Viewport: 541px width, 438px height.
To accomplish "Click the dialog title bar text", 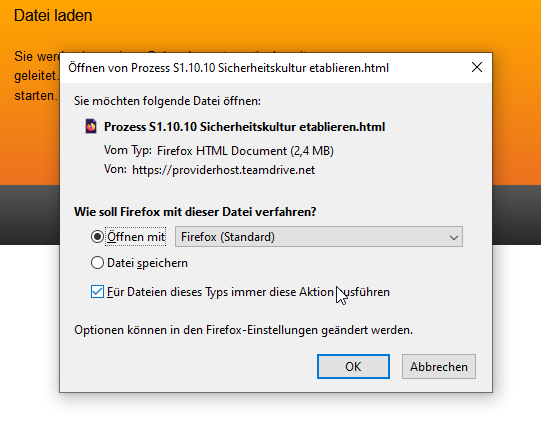I will point(228,68).
